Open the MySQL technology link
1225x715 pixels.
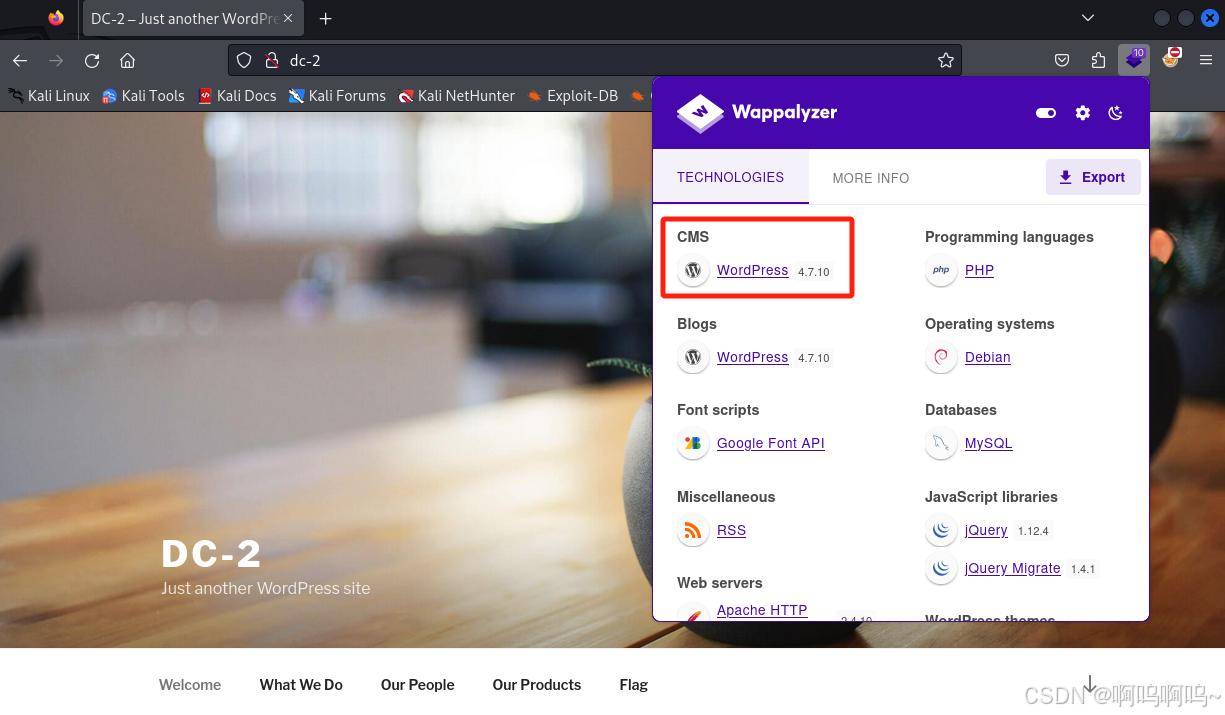tap(988, 443)
